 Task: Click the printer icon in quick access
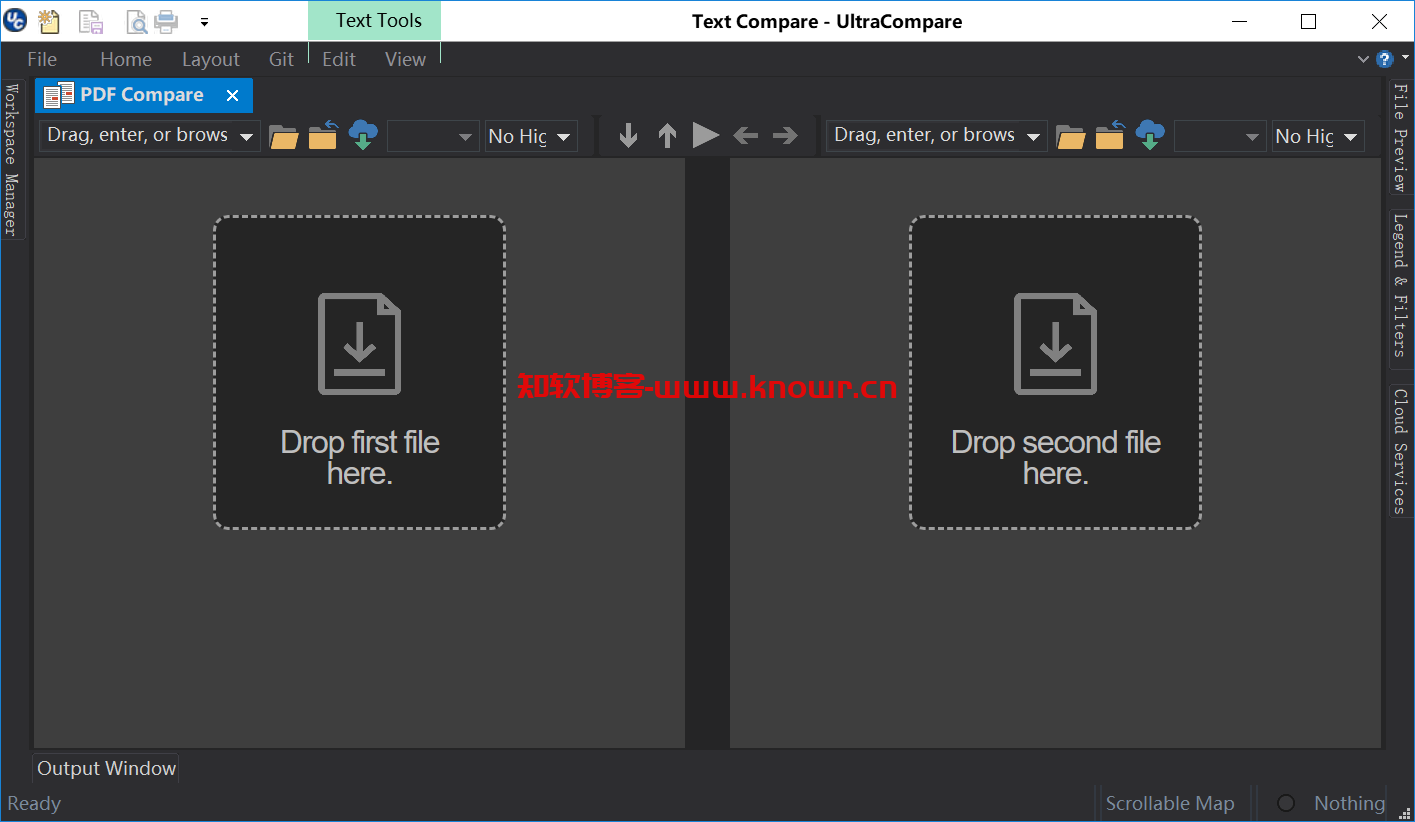click(x=166, y=20)
